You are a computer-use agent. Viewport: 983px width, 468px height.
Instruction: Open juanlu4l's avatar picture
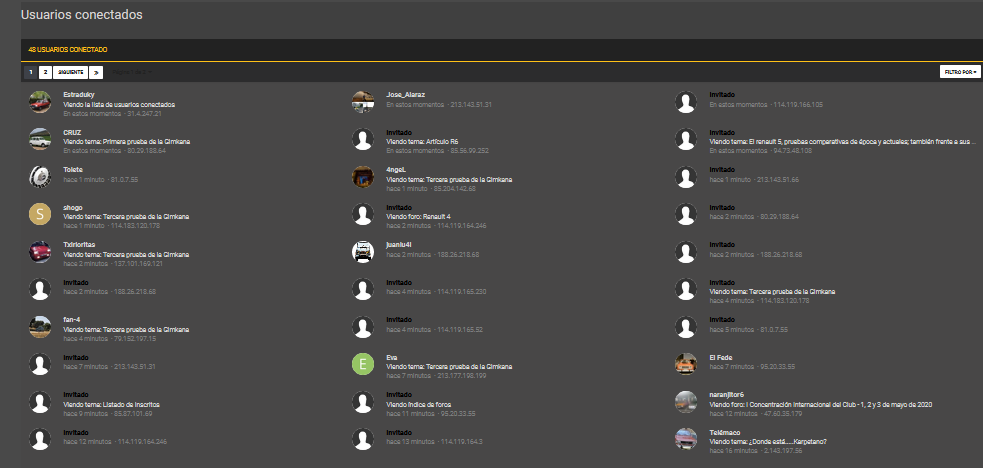point(363,252)
